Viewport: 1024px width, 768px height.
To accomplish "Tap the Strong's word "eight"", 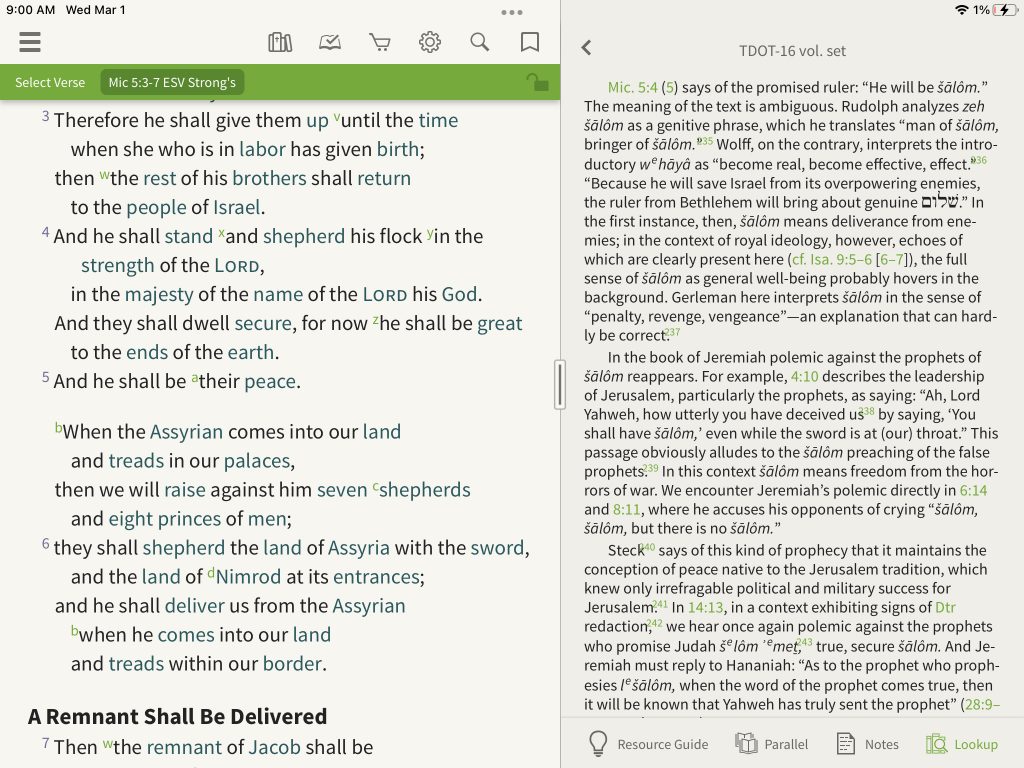I will click(131, 519).
